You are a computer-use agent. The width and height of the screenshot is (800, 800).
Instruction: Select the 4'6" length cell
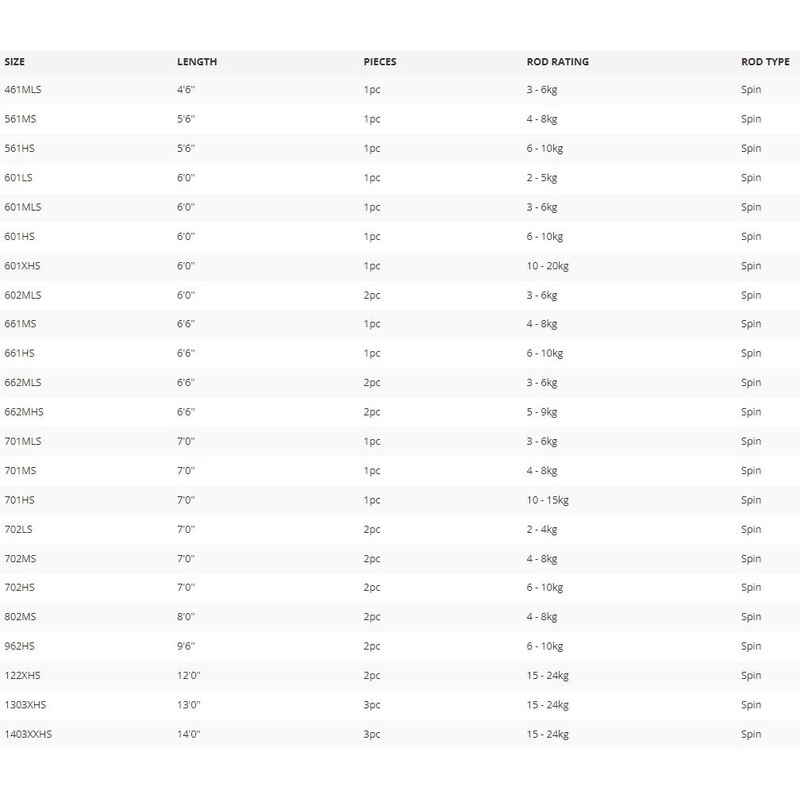tap(185, 90)
